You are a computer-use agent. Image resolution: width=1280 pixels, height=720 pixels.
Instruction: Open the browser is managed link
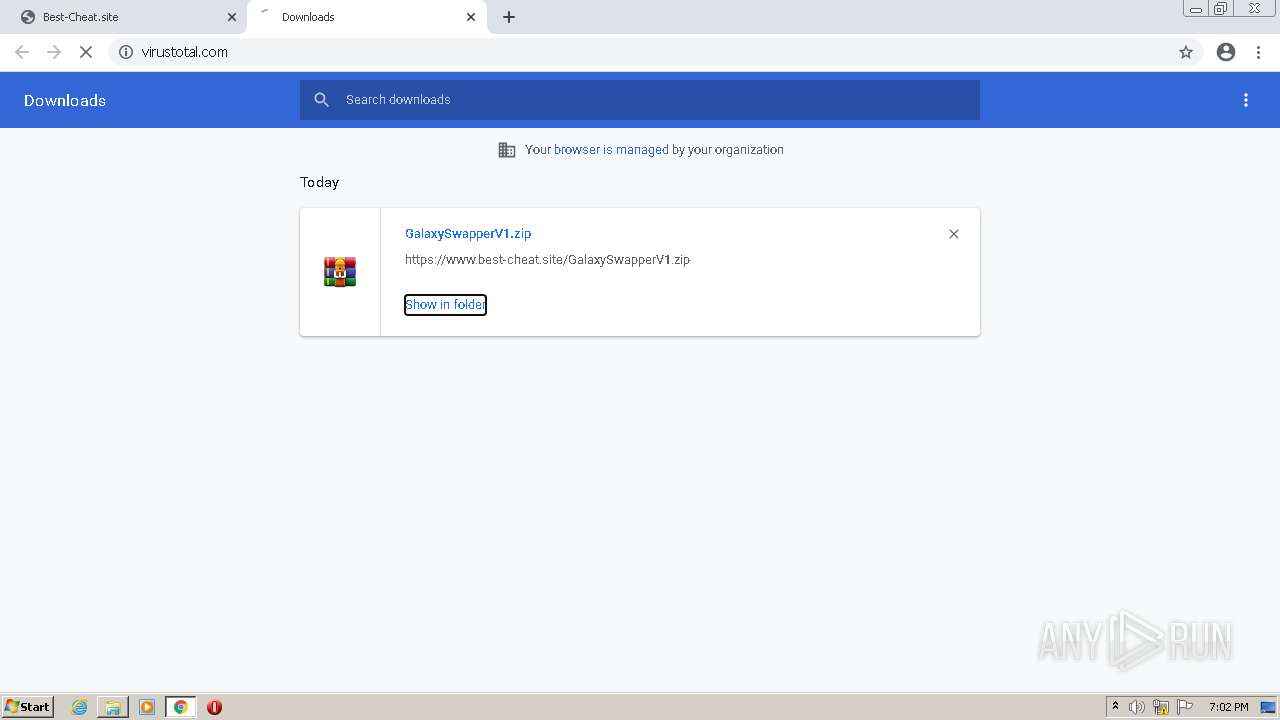(x=611, y=150)
